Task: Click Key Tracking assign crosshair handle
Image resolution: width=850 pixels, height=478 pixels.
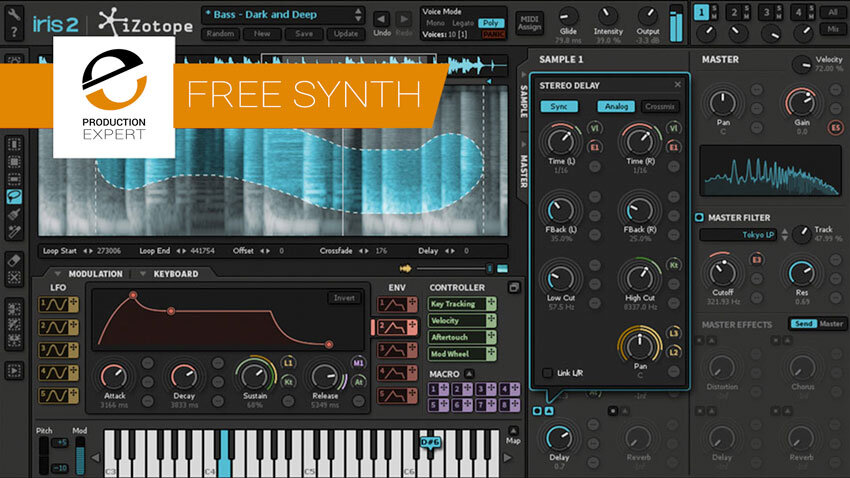Action: click(491, 303)
